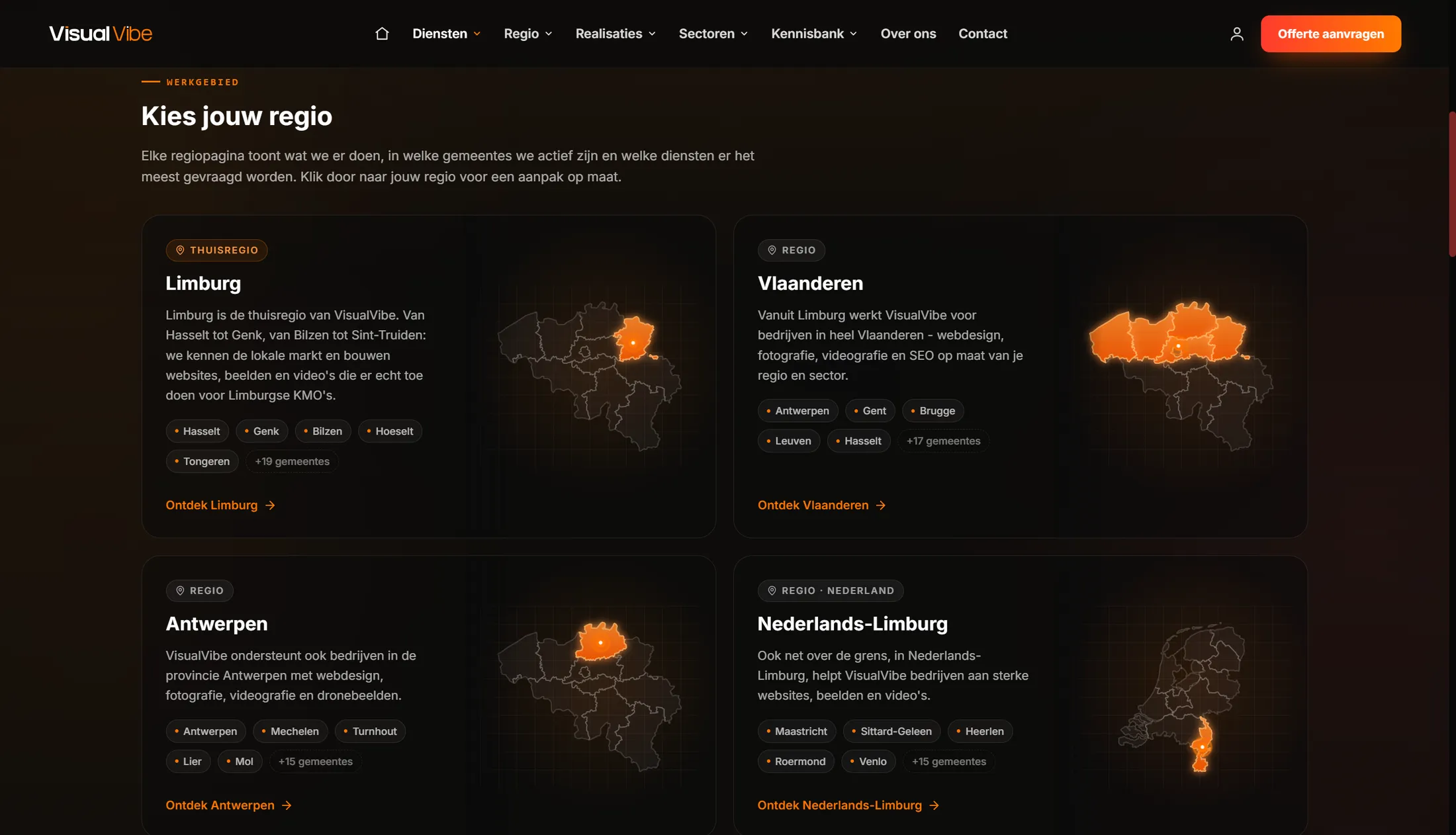Open the Kennisbank menu
The image size is (1456, 835).
click(814, 34)
